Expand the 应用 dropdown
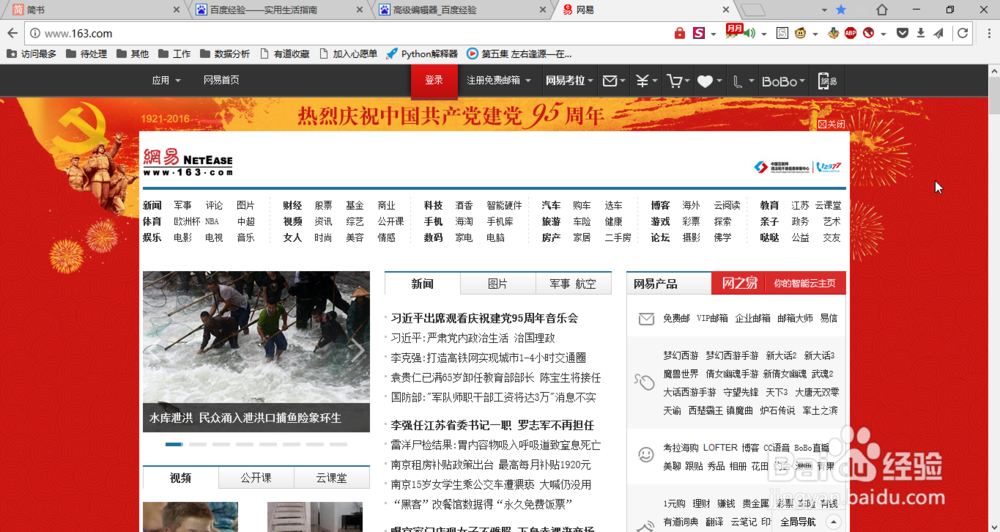 pos(166,80)
